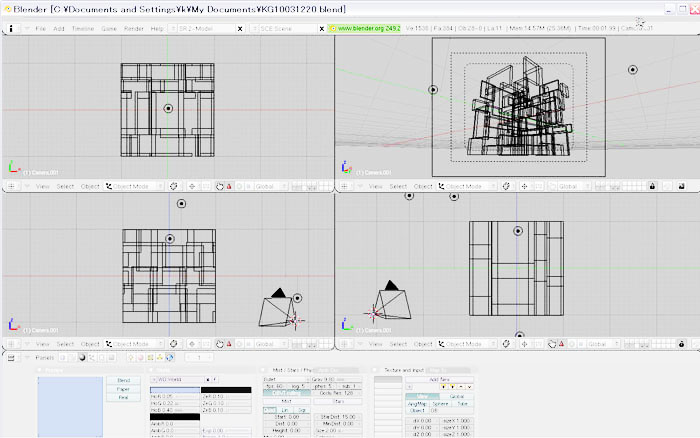Select Sqr mist progression
The image size is (700, 438).
(x=302, y=410)
